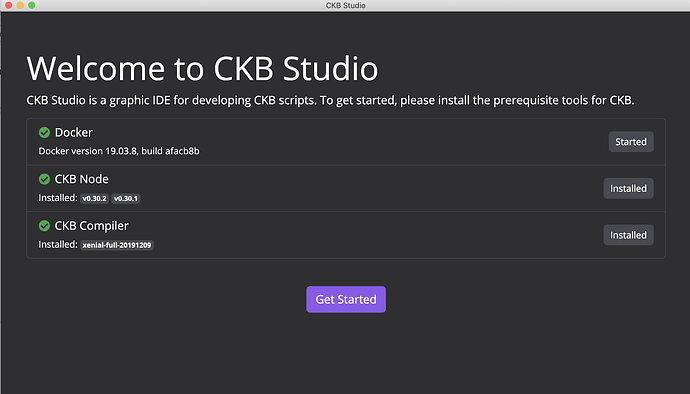
Task: Click the CKB Compiler heading text
Action: point(92,226)
